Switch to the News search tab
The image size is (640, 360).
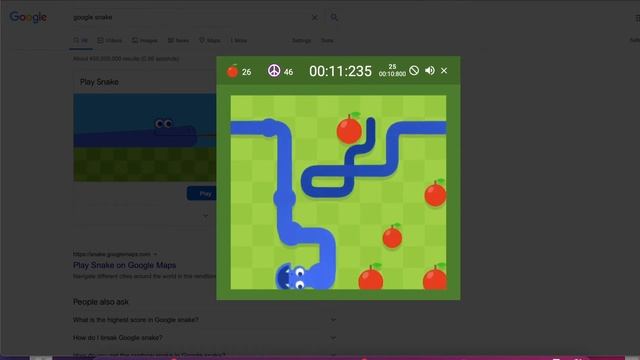[178, 40]
